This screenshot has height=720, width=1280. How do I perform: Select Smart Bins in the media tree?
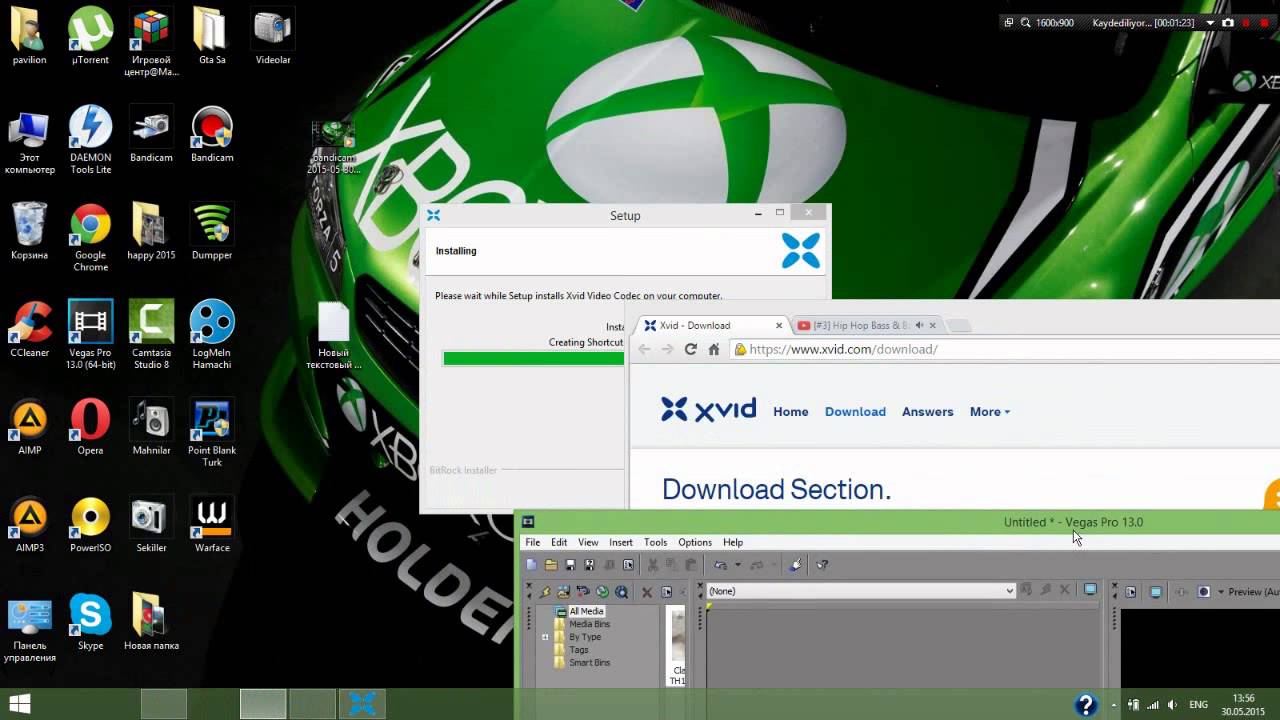(x=589, y=663)
